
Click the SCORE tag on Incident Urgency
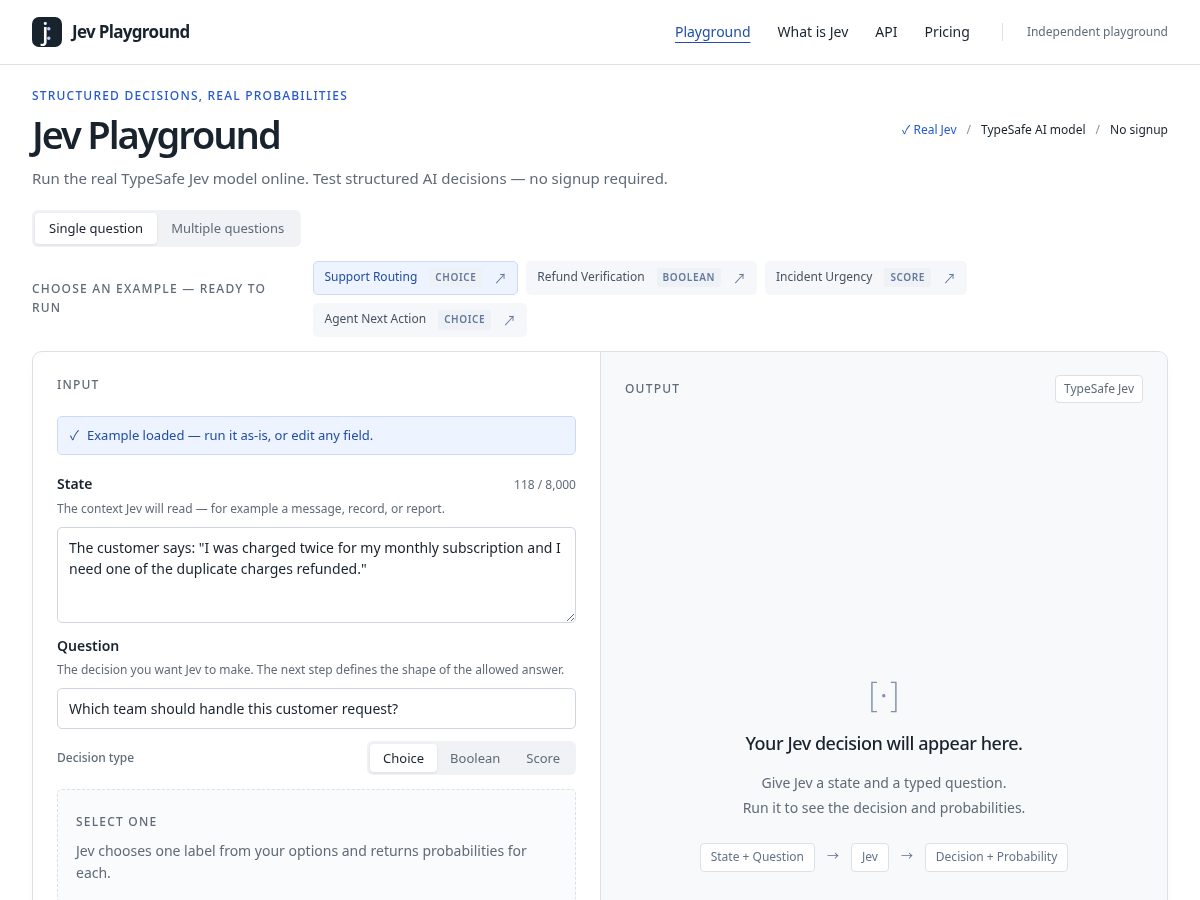tap(908, 278)
